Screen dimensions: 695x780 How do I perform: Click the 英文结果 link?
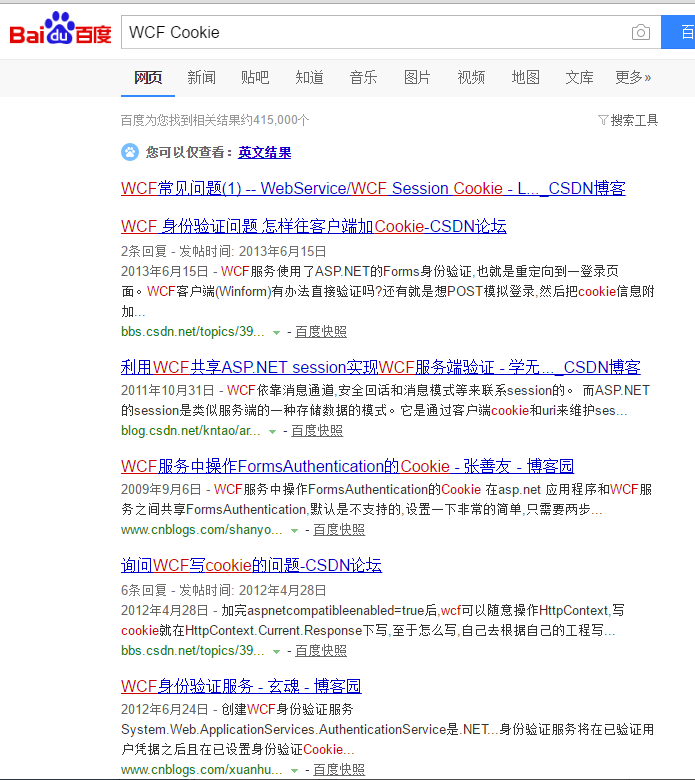[x=265, y=152]
